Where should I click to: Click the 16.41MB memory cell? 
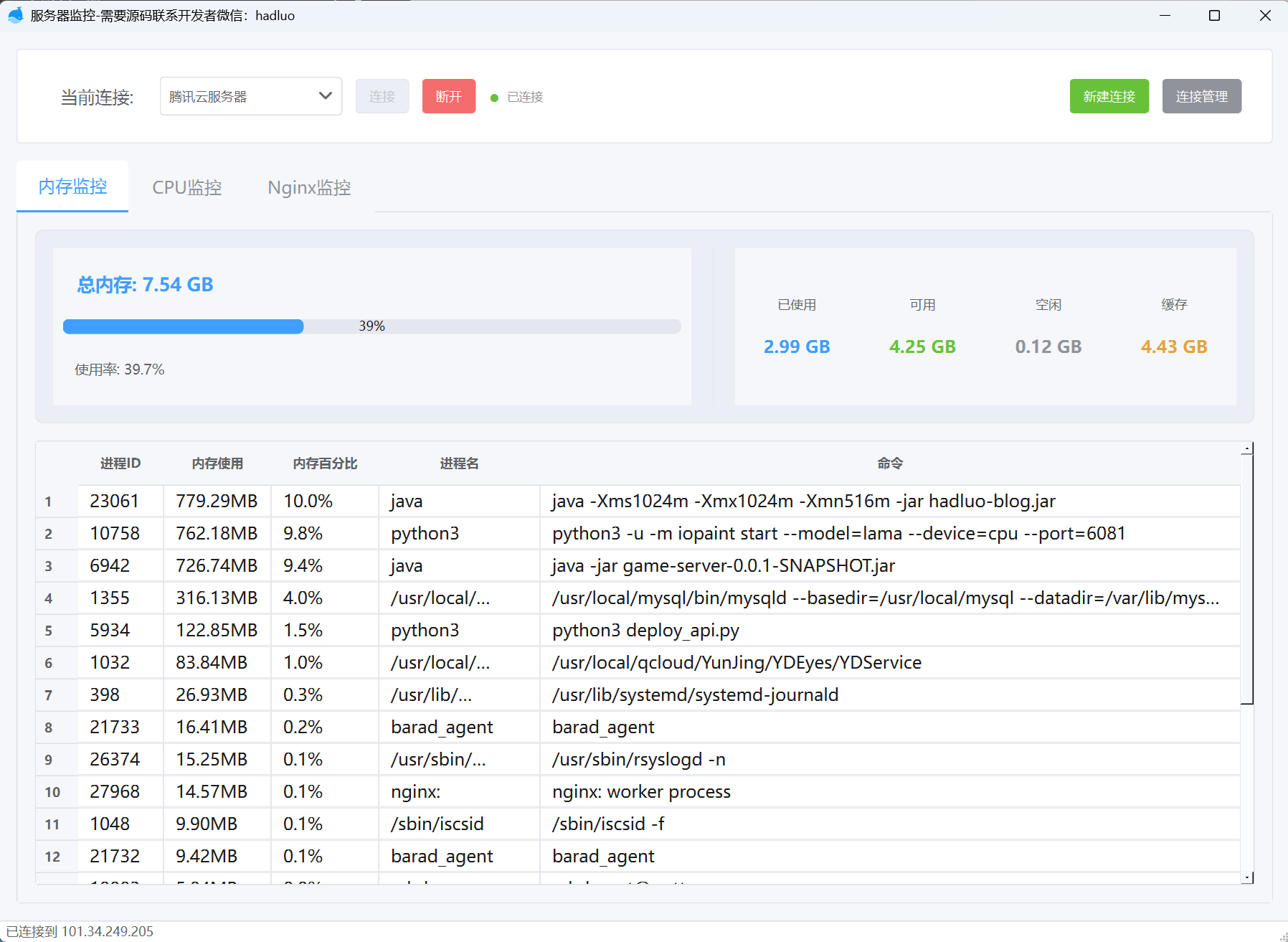point(217,727)
